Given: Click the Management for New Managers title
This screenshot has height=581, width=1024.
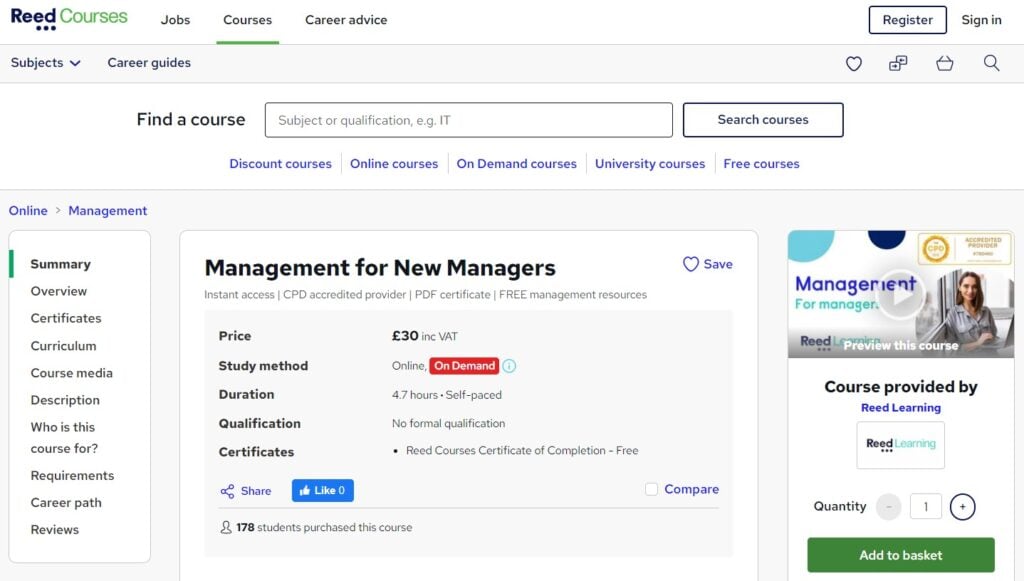Looking at the screenshot, I should (380, 268).
